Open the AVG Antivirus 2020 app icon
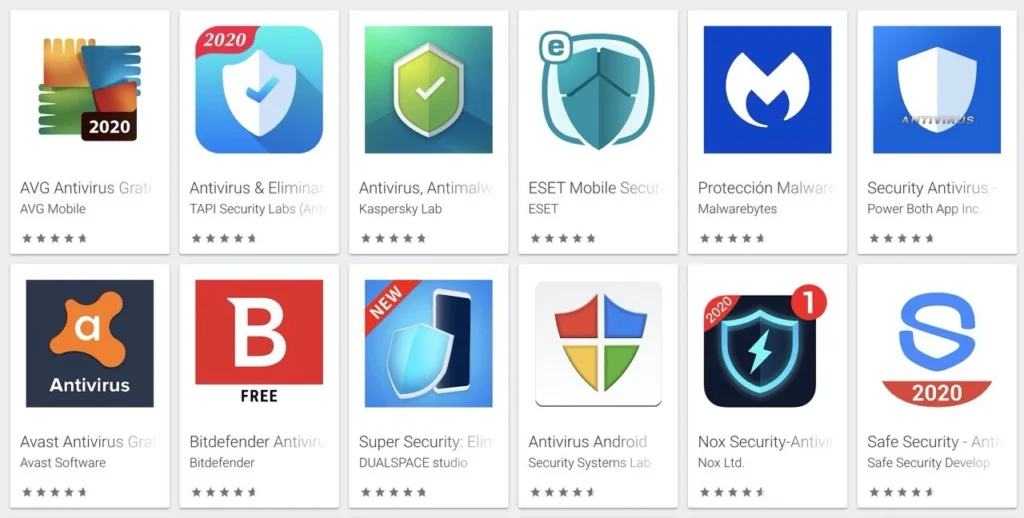 click(89, 89)
